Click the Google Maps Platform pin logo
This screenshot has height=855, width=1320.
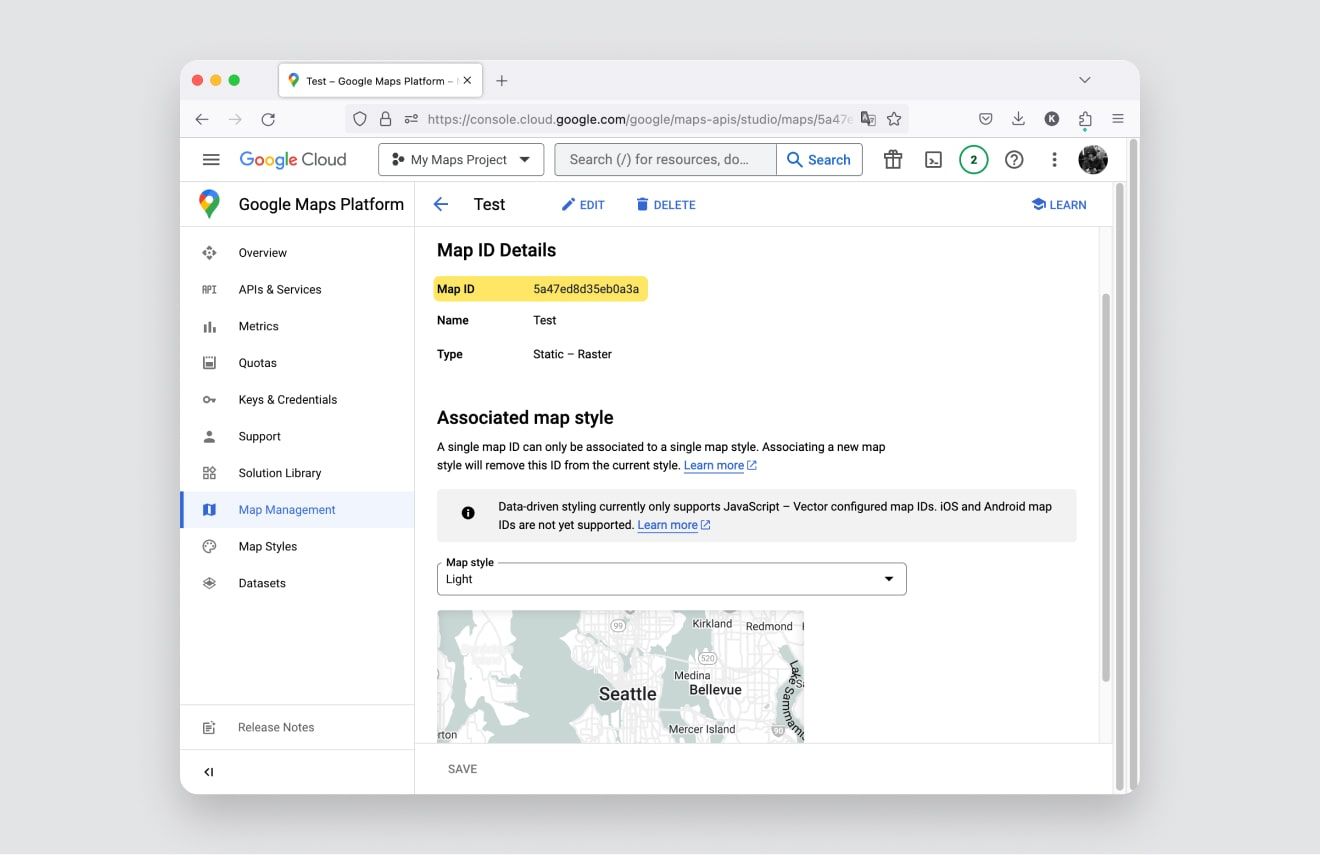209,204
